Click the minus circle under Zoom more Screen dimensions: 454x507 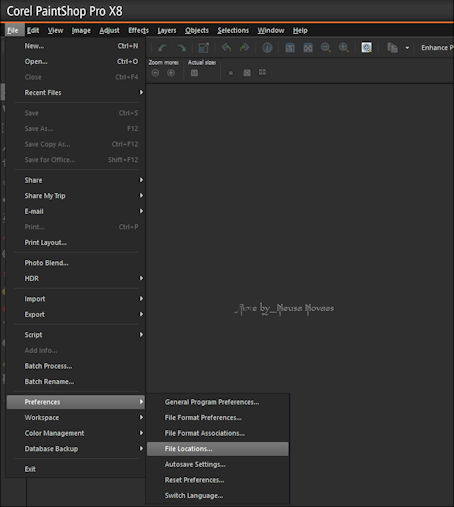pos(155,73)
